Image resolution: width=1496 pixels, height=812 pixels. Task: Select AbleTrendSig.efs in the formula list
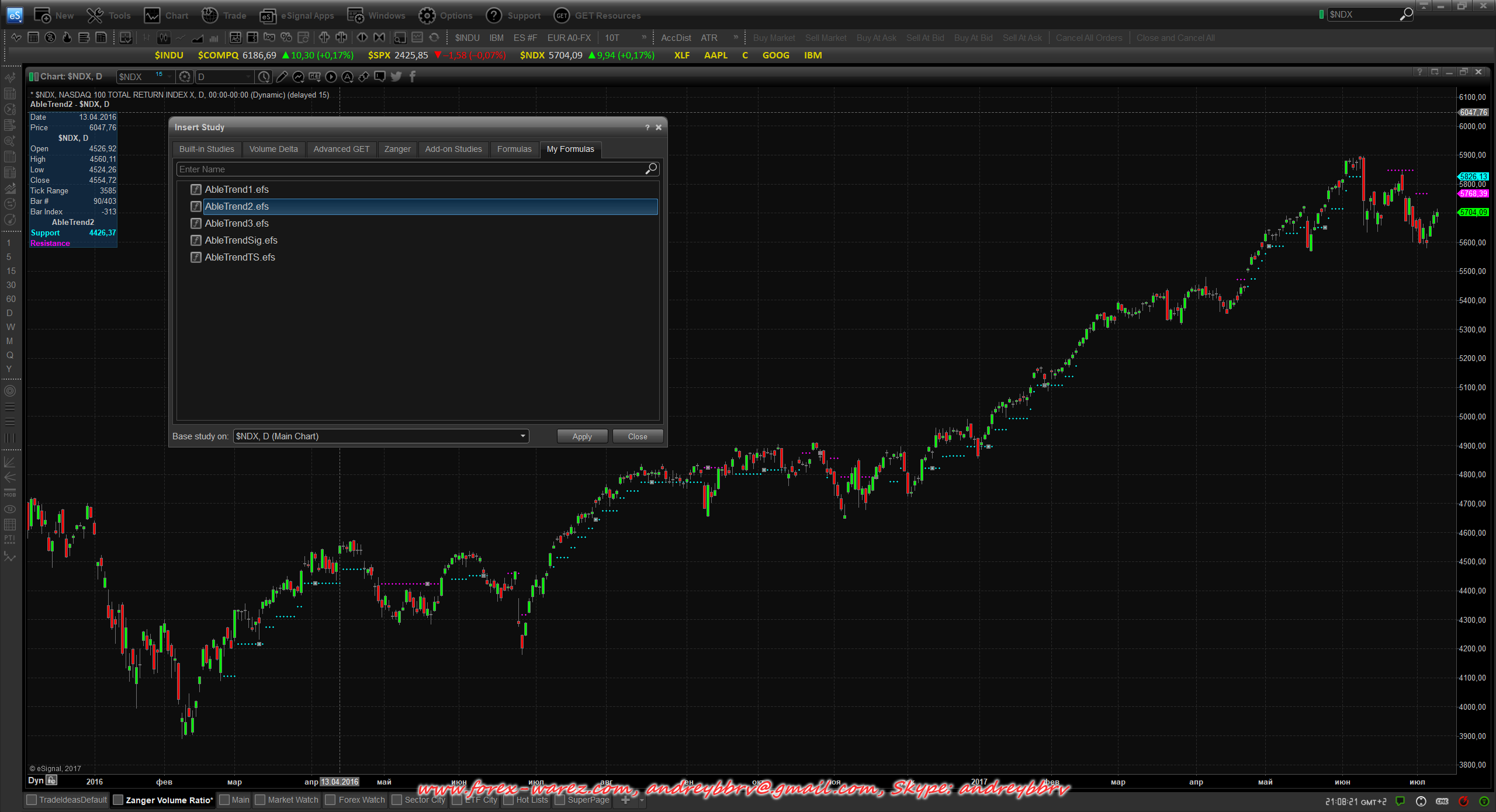click(241, 240)
